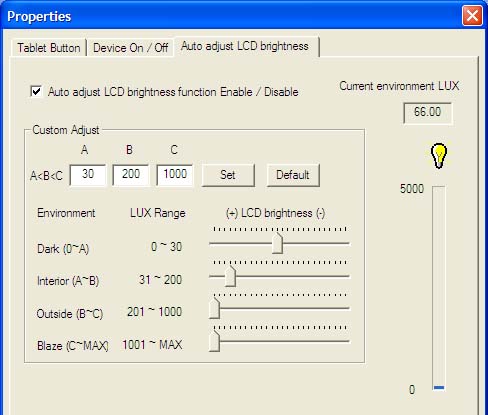Viewport: 488px width, 415px height.
Task: Switch to the Tablet Button tab
Action: 49,48
